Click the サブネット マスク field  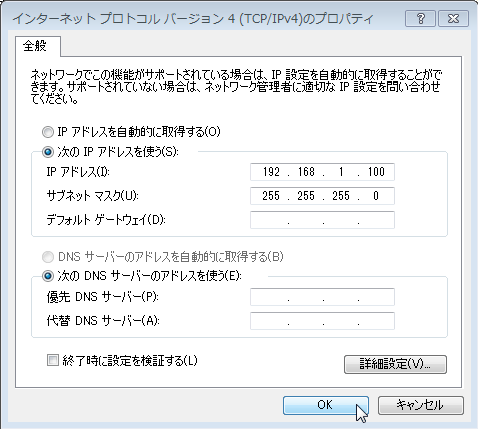(322, 196)
